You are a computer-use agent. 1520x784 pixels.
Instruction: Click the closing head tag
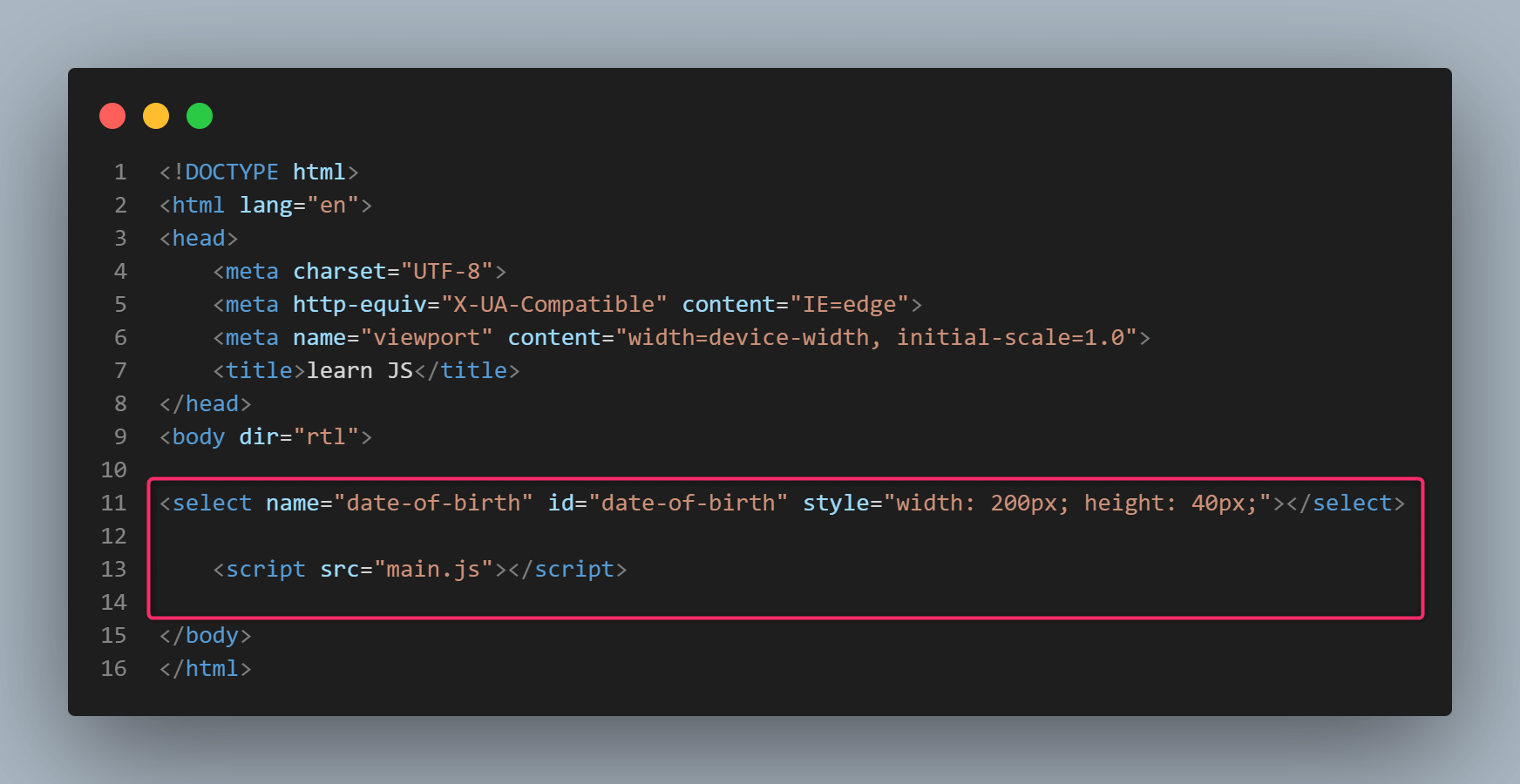(x=206, y=404)
